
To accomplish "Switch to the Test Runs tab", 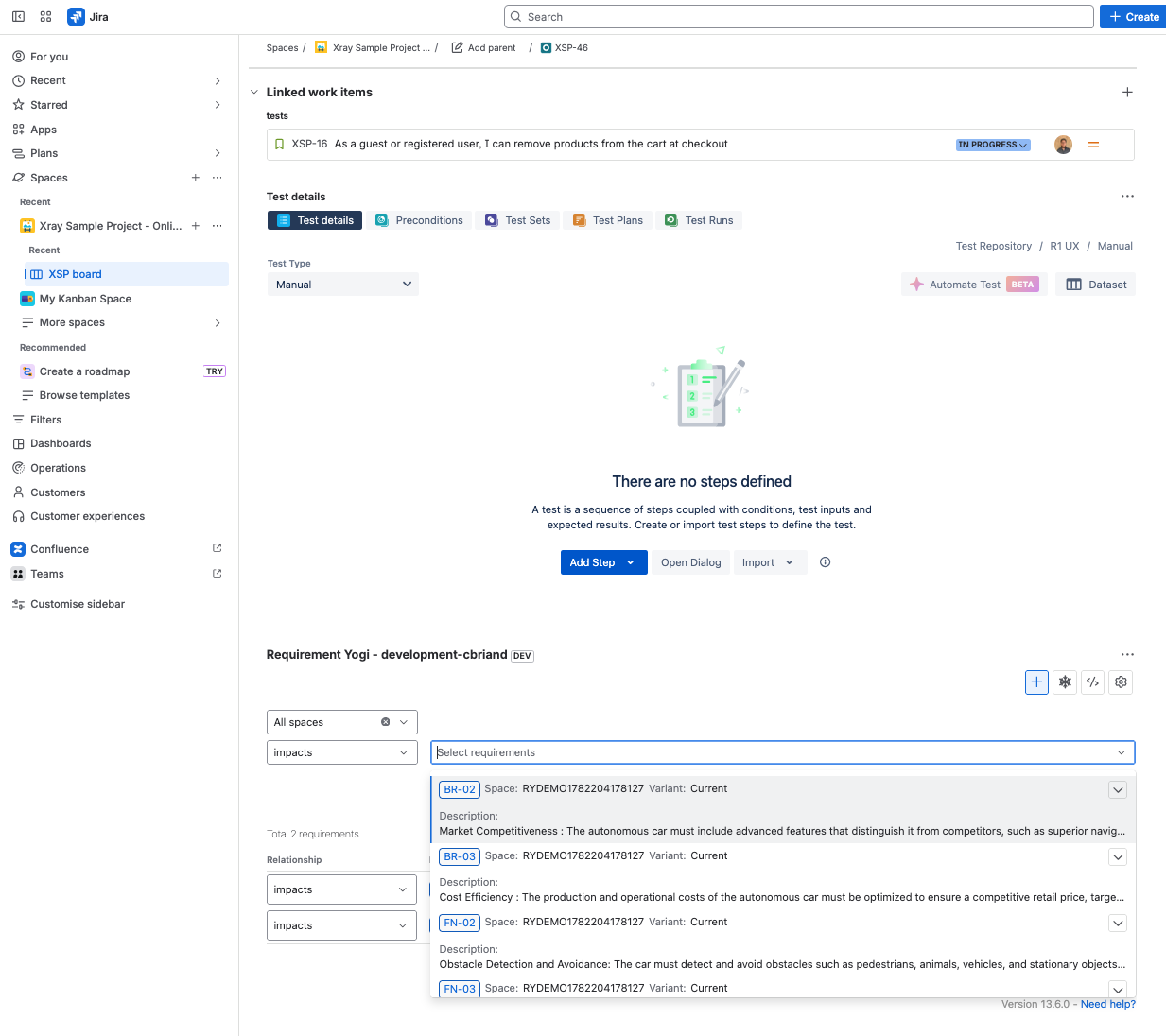I will pyautogui.click(x=699, y=220).
